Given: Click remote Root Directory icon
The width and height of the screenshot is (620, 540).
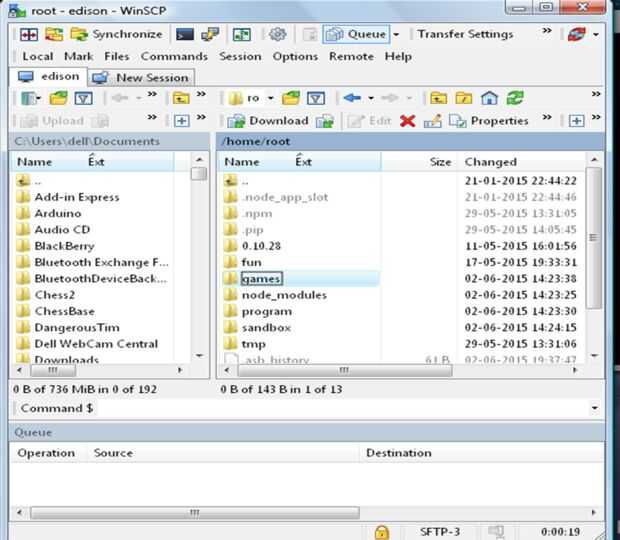Looking at the screenshot, I should (x=464, y=98).
